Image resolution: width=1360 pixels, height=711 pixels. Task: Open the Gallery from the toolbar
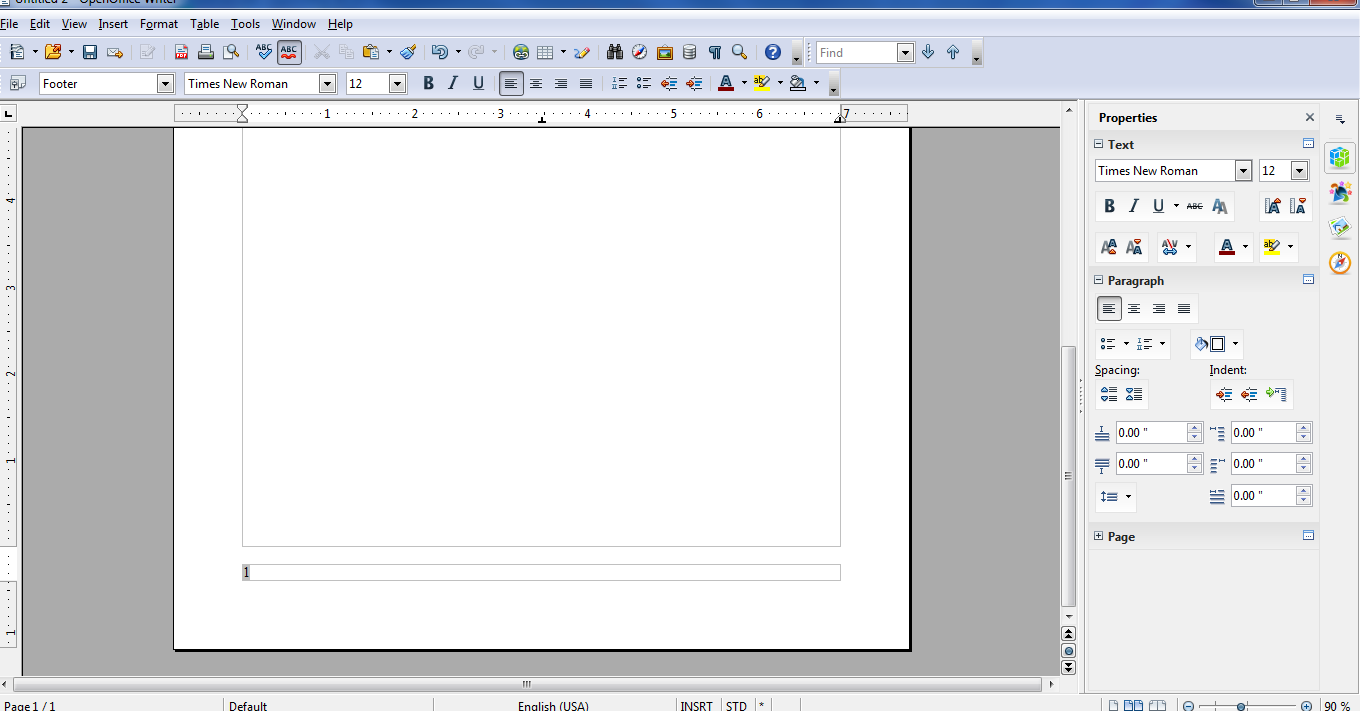pos(665,51)
